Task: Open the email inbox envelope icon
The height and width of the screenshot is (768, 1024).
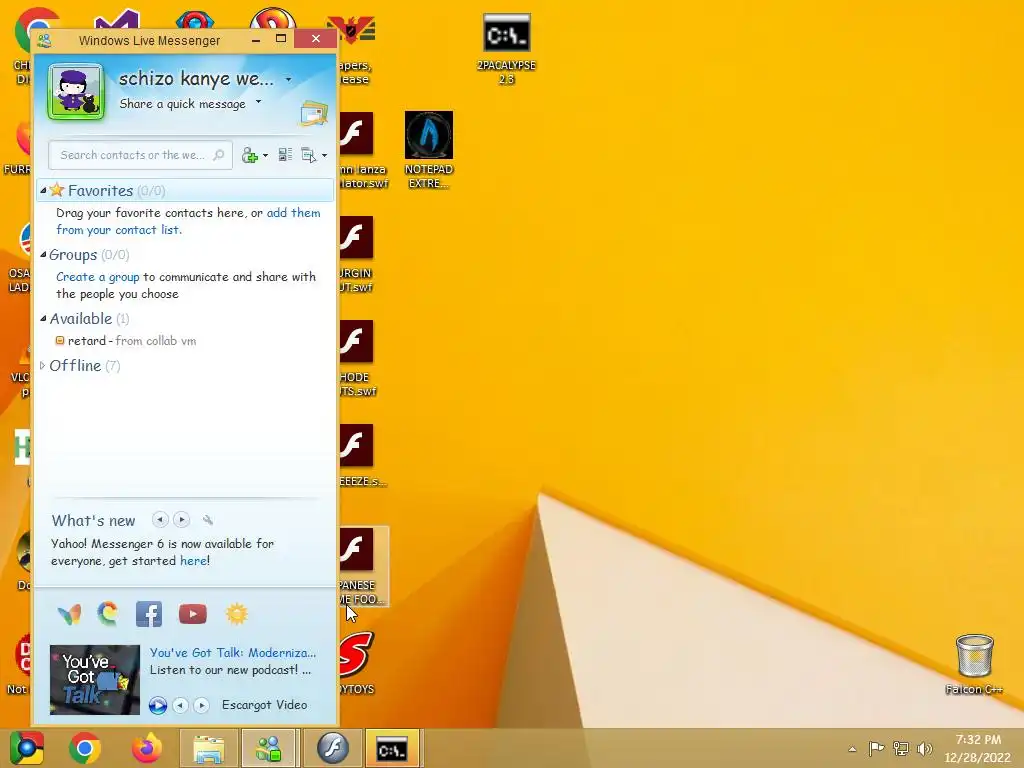Action: click(x=314, y=114)
